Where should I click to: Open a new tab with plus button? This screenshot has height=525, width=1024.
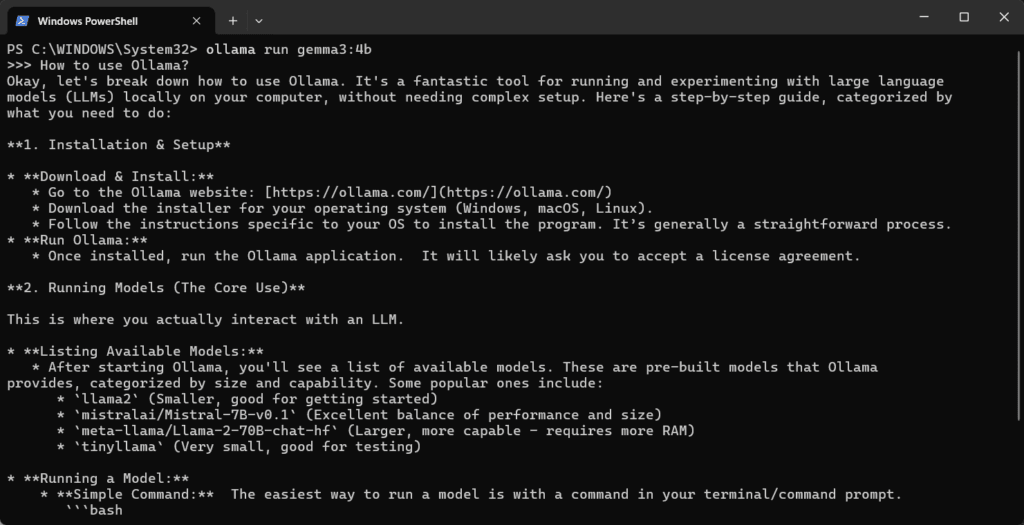[x=233, y=20]
